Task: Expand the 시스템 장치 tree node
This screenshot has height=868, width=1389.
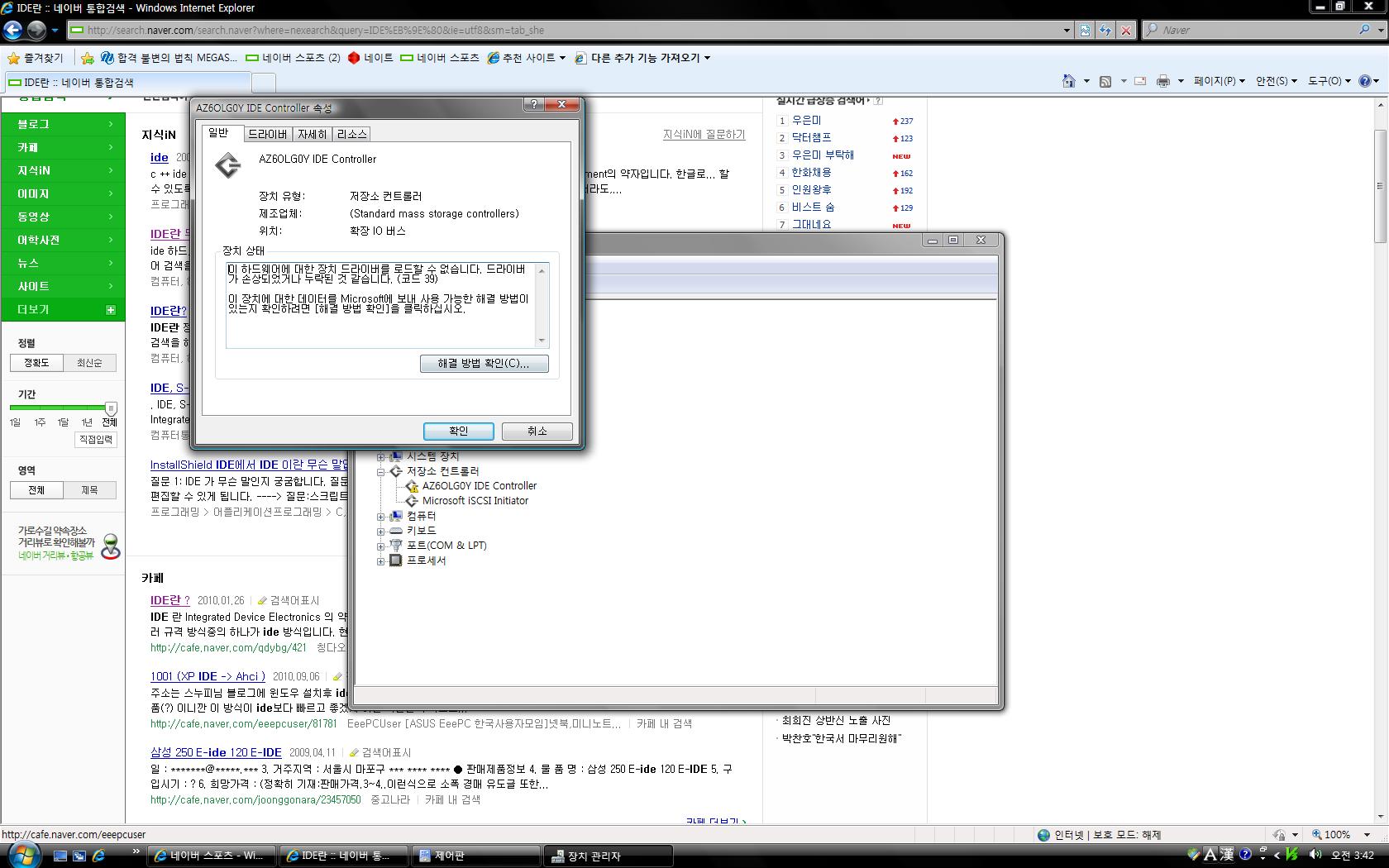Action: [x=381, y=456]
